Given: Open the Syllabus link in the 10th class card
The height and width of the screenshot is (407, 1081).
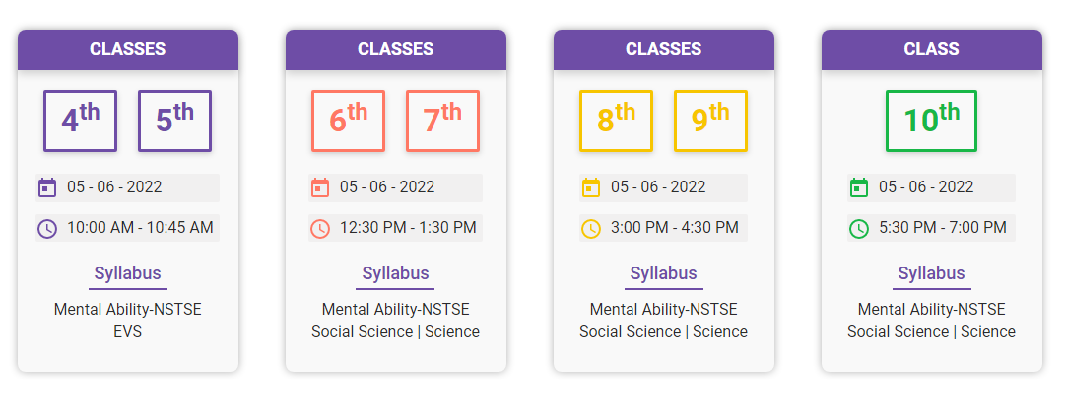Looking at the screenshot, I should click(931, 273).
